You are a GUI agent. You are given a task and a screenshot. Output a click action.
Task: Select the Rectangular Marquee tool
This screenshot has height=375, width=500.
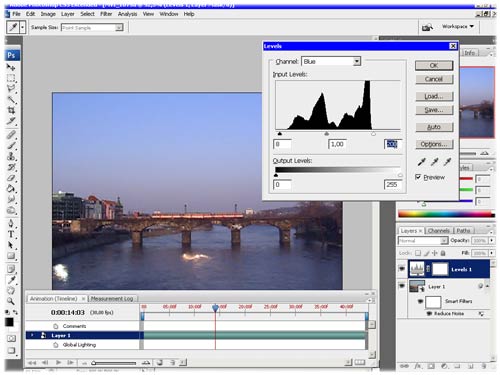point(11,78)
